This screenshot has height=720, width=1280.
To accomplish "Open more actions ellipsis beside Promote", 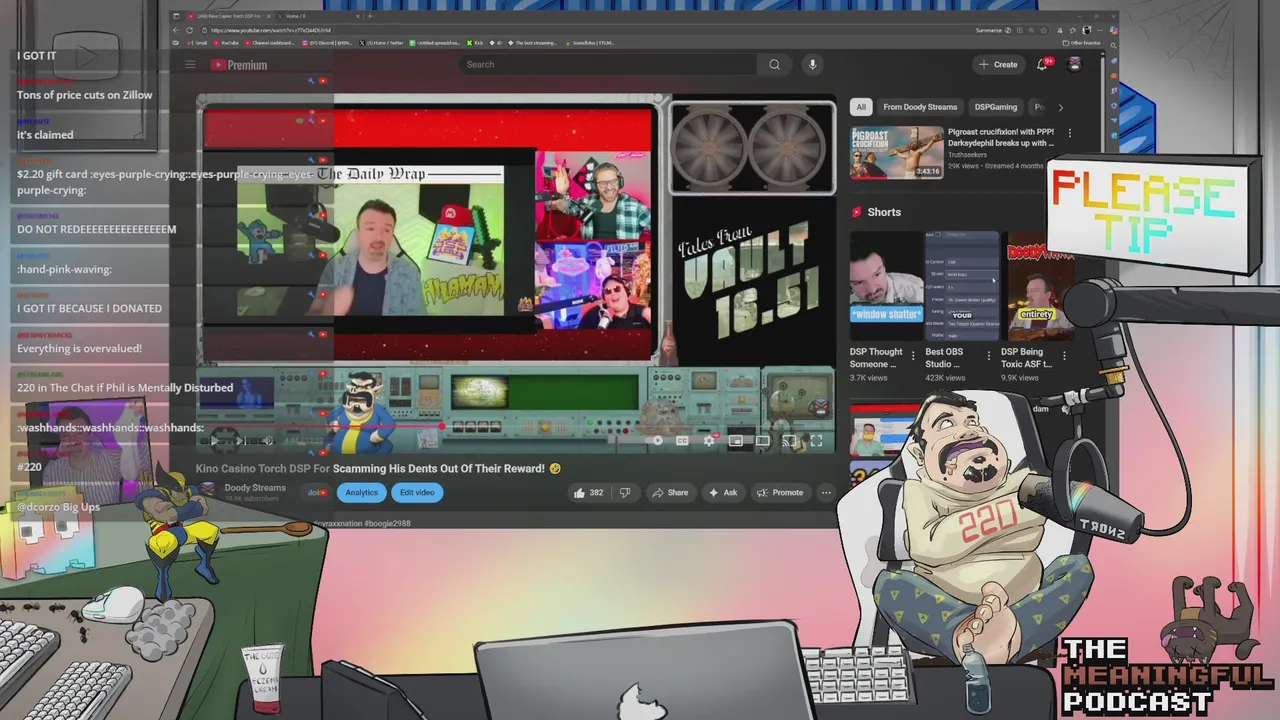I will click(826, 492).
